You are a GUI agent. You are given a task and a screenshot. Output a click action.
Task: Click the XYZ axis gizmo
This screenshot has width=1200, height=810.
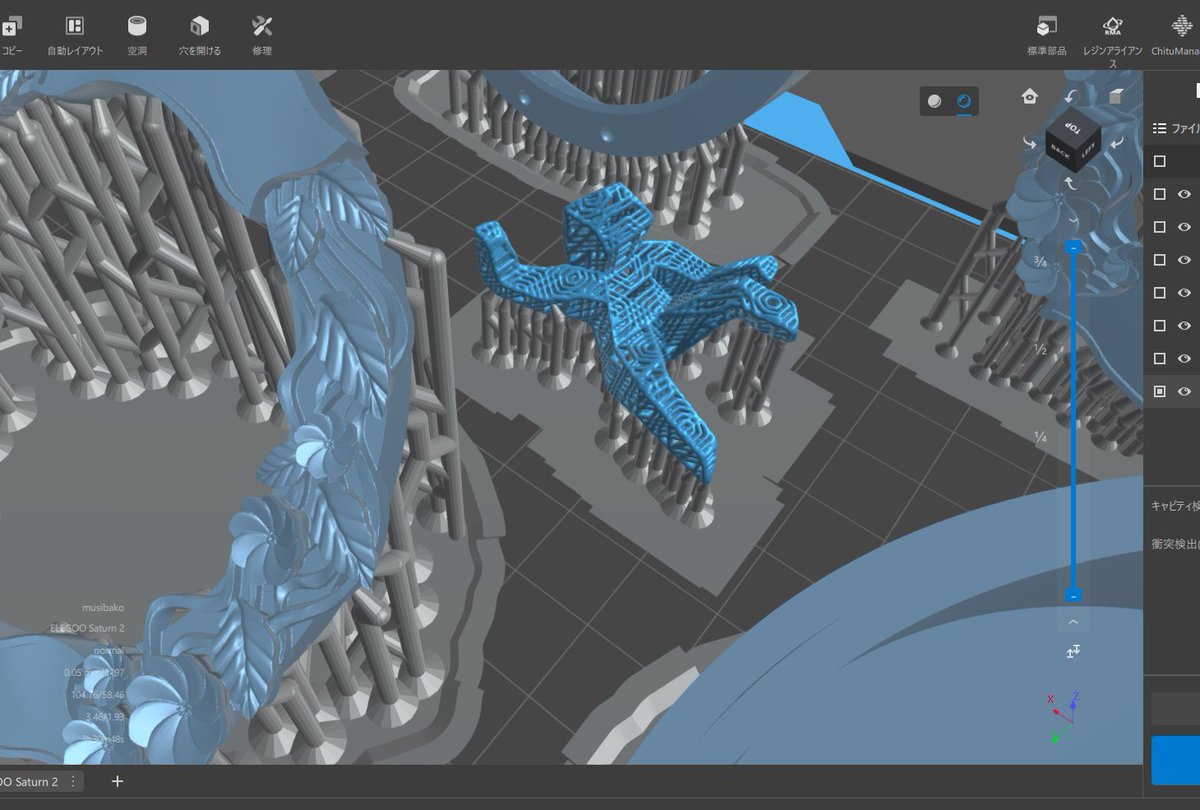[1063, 718]
